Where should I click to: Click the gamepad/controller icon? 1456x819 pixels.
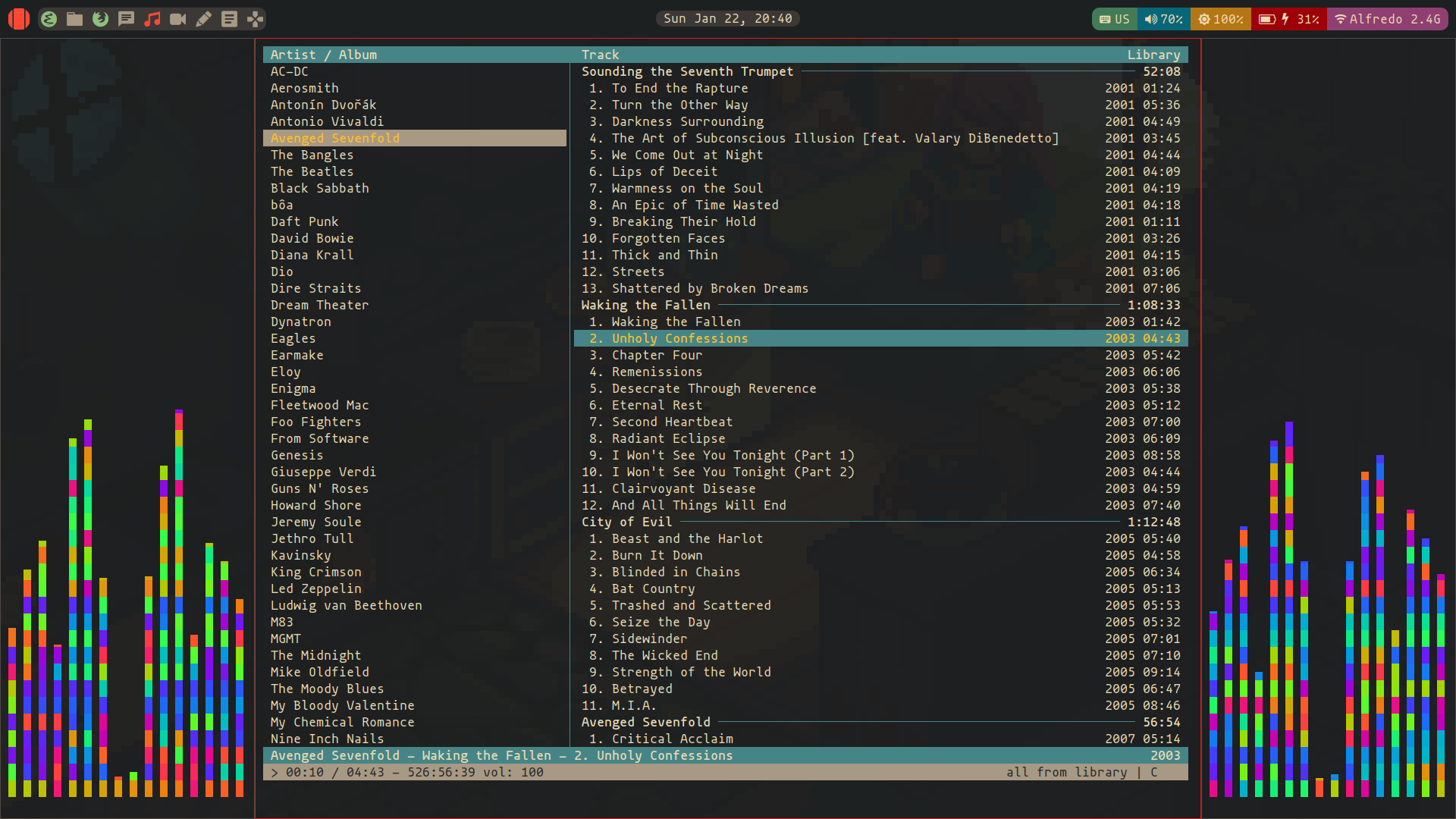[256, 18]
